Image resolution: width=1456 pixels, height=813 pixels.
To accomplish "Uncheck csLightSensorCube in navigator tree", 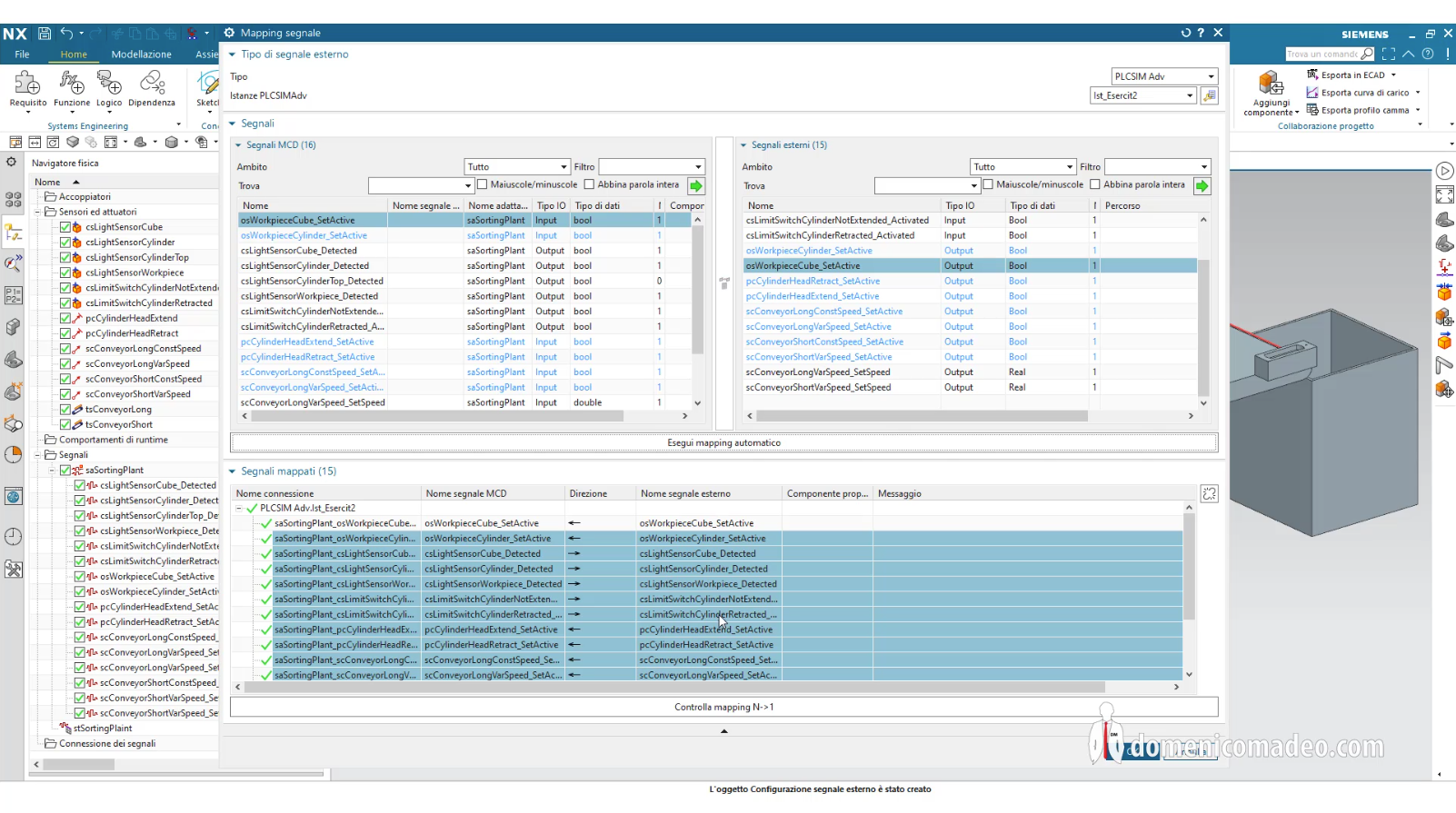I will tap(65, 227).
